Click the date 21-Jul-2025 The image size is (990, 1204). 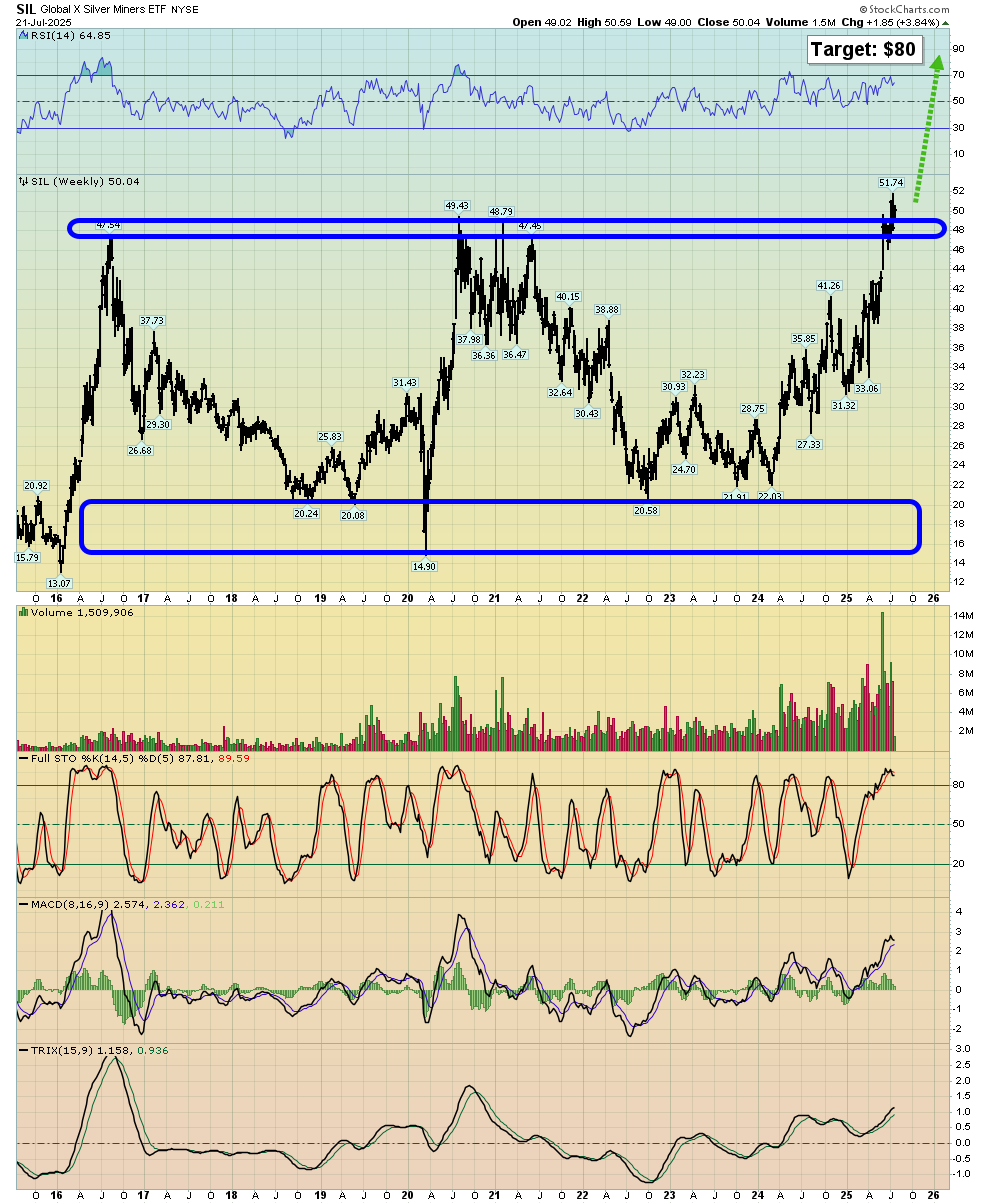[44, 22]
